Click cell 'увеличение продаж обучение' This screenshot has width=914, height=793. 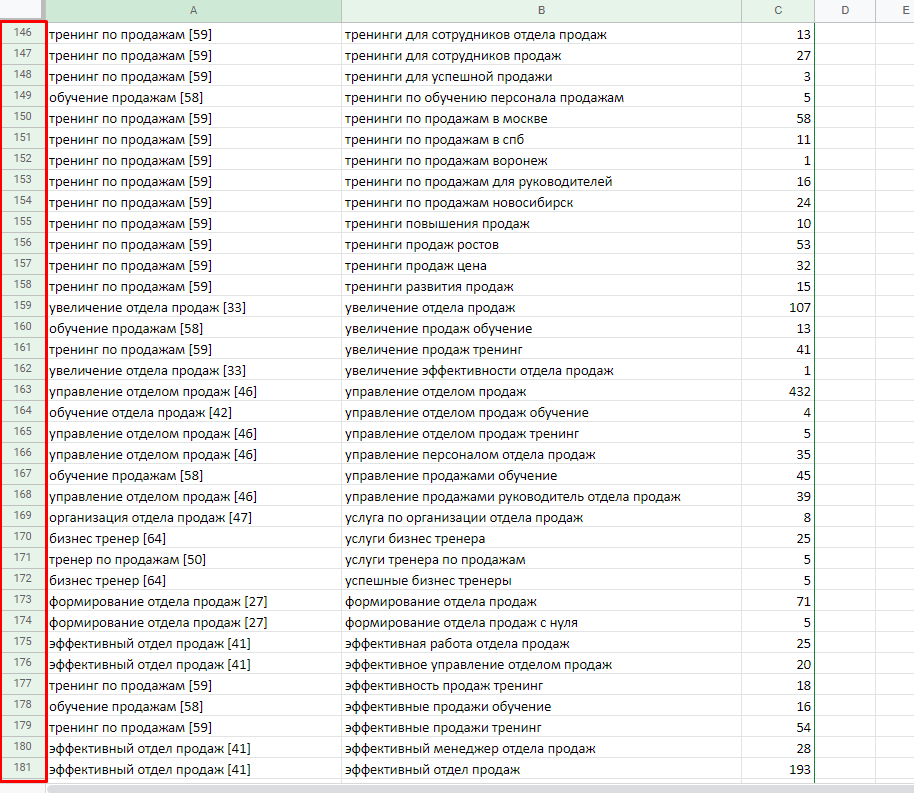[x=541, y=329]
